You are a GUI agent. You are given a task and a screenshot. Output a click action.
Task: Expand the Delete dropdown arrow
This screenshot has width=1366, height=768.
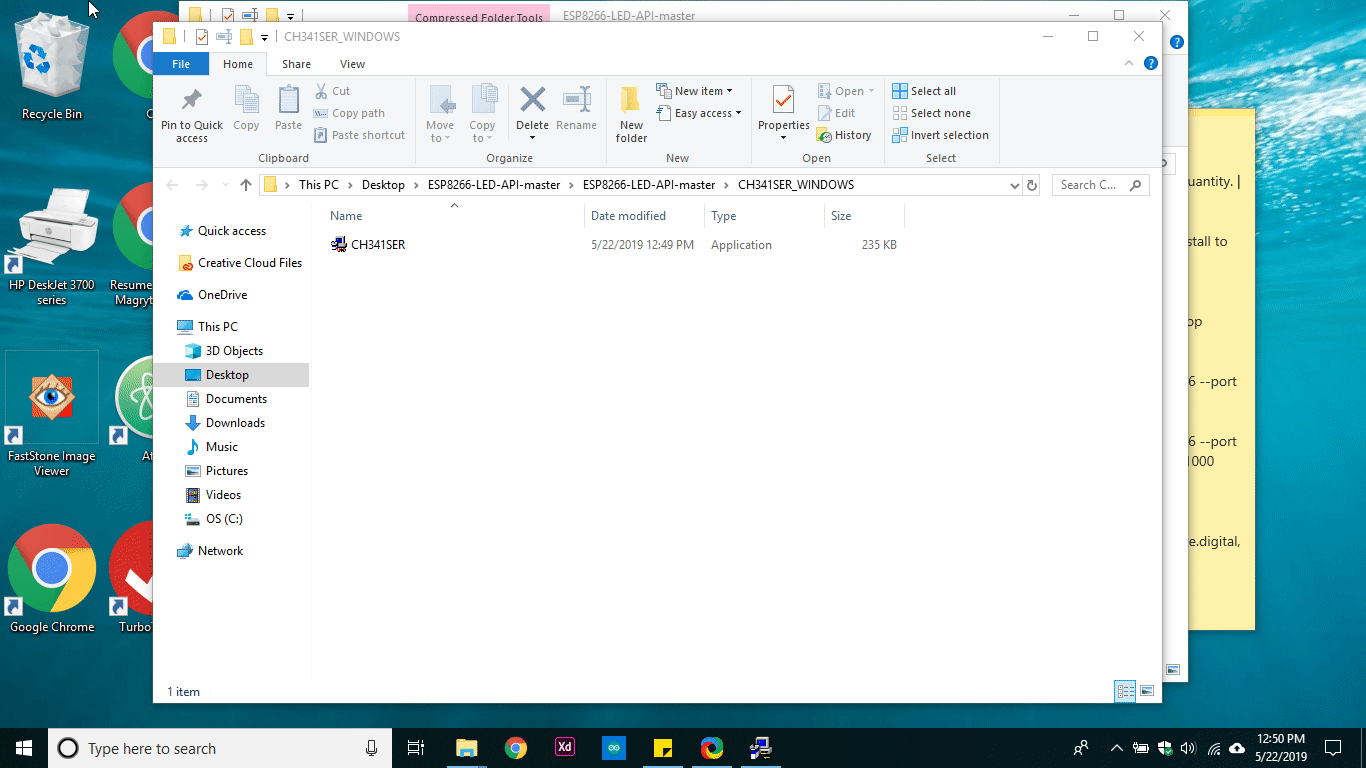pos(532,137)
